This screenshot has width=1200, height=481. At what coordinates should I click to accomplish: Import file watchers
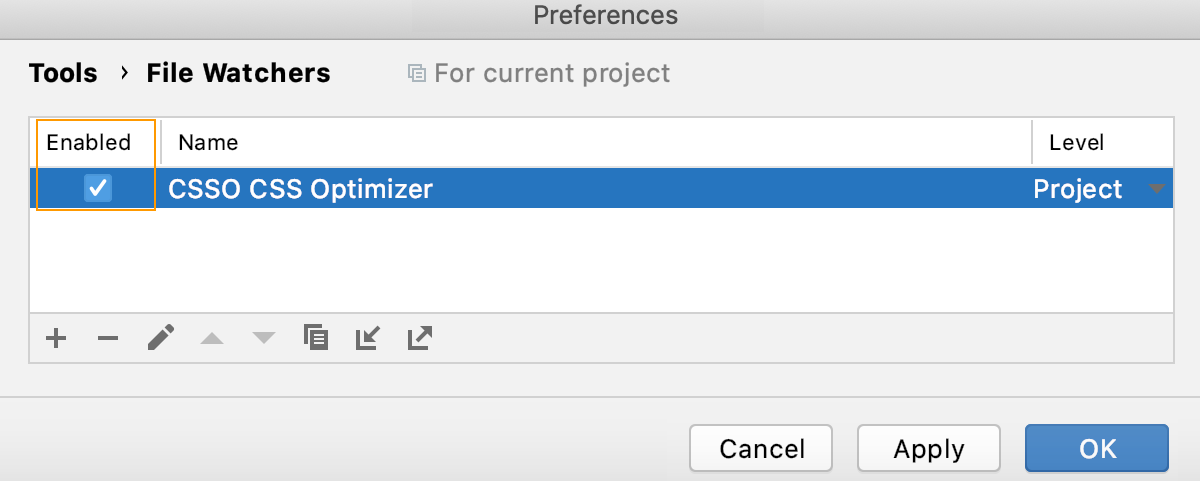(x=368, y=339)
